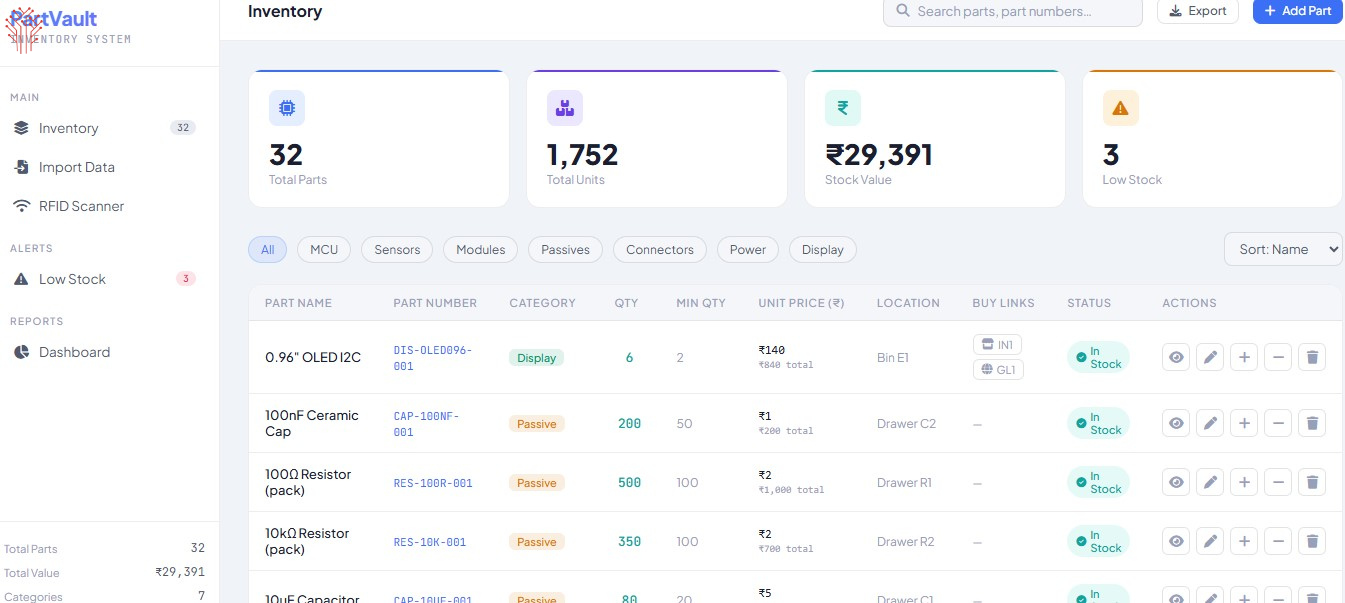Open the Sort: Name dropdown
This screenshot has height=603, width=1345.
tap(1283, 249)
